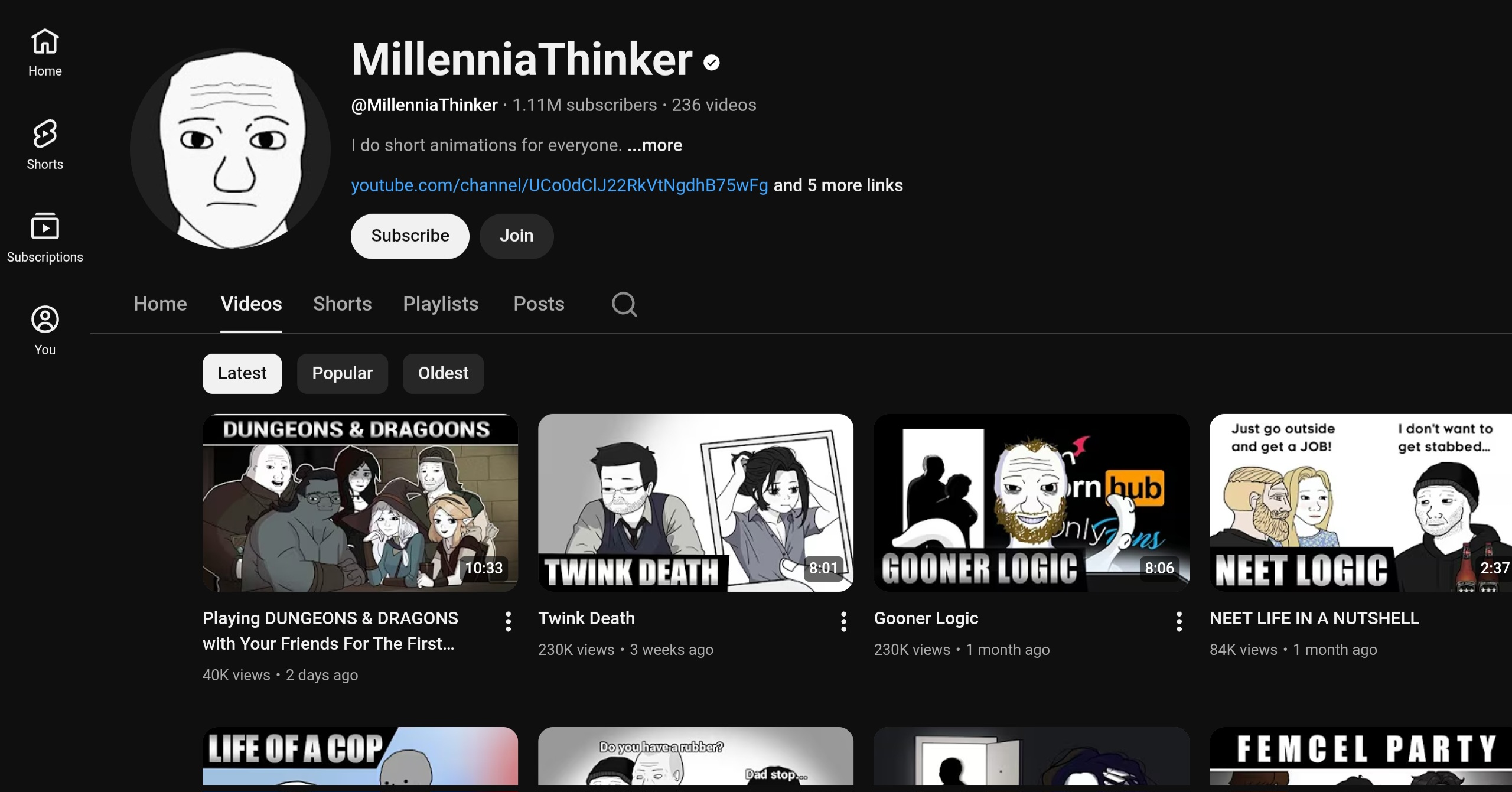Screen dimensions: 1512x792
Task: Open options menu for Gooner Logic video
Action: click(x=1179, y=621)
